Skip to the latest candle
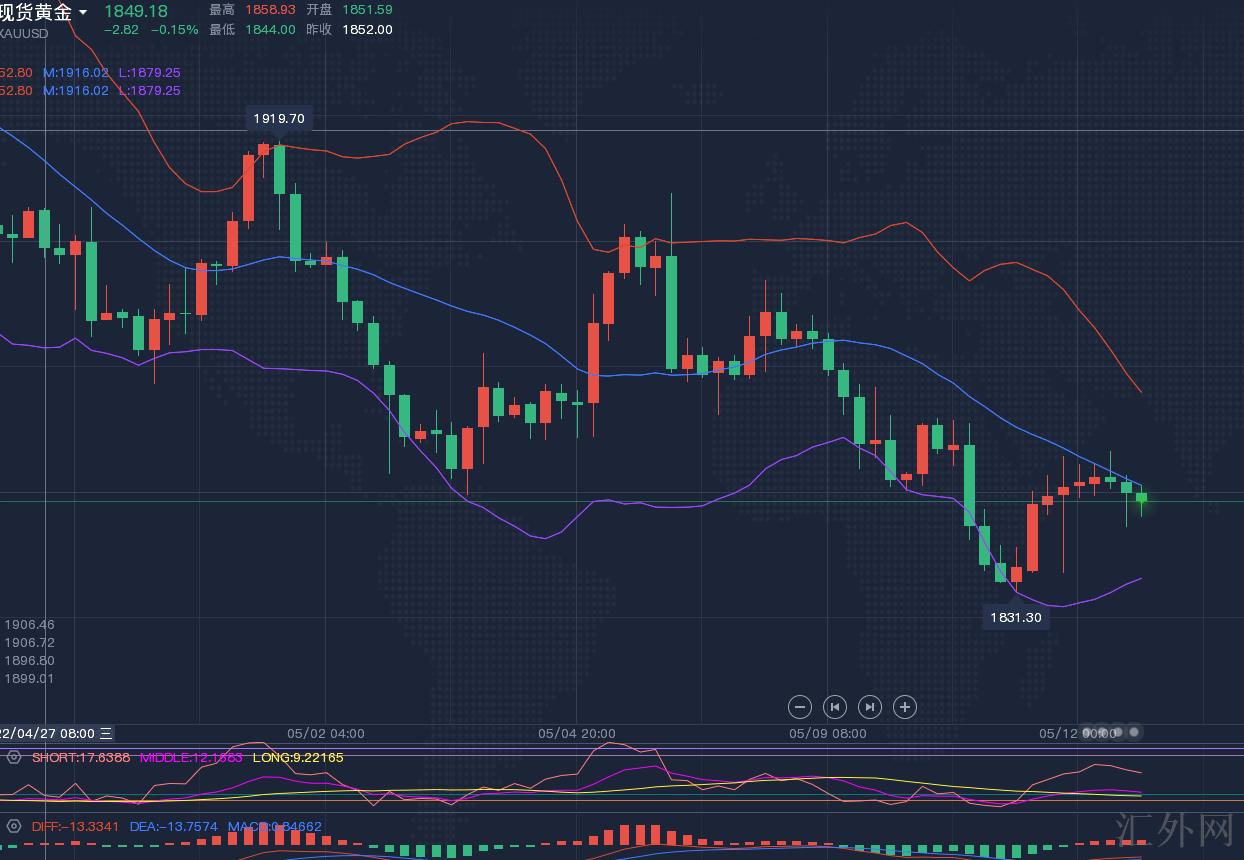This screenshot has height=860, width=1244. 870,707
